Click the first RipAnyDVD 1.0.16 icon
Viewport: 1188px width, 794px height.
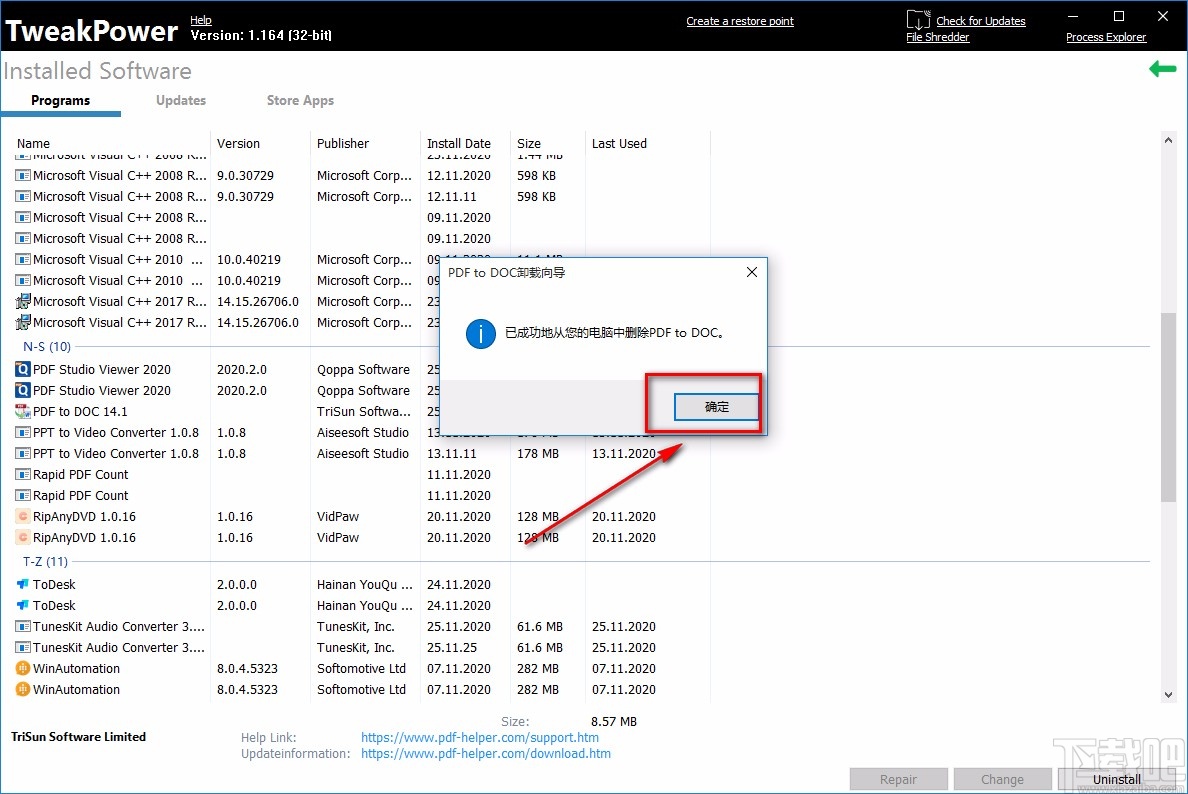(23, 517)
